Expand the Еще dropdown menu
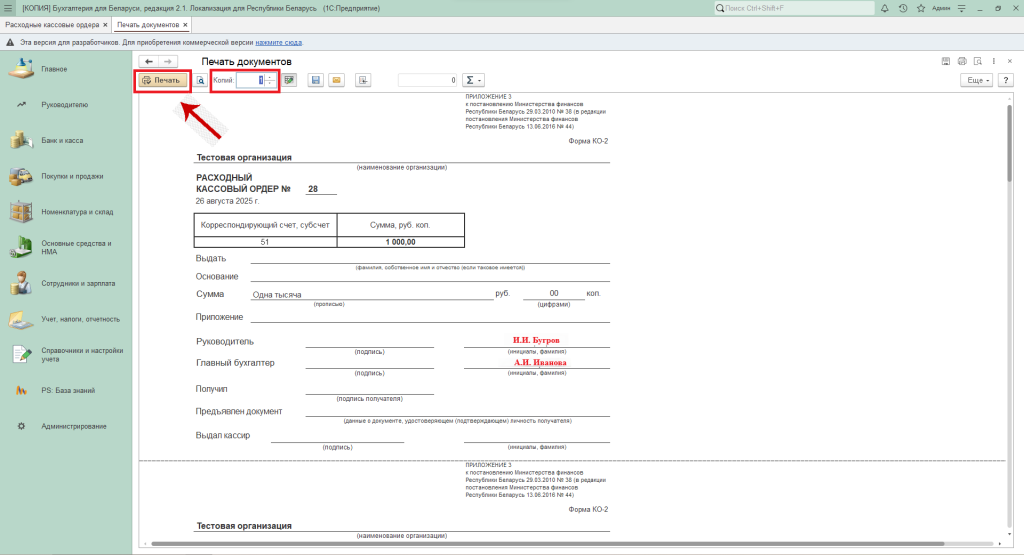The width and height of the screenshot is (1024, 555). coord(975,80)
